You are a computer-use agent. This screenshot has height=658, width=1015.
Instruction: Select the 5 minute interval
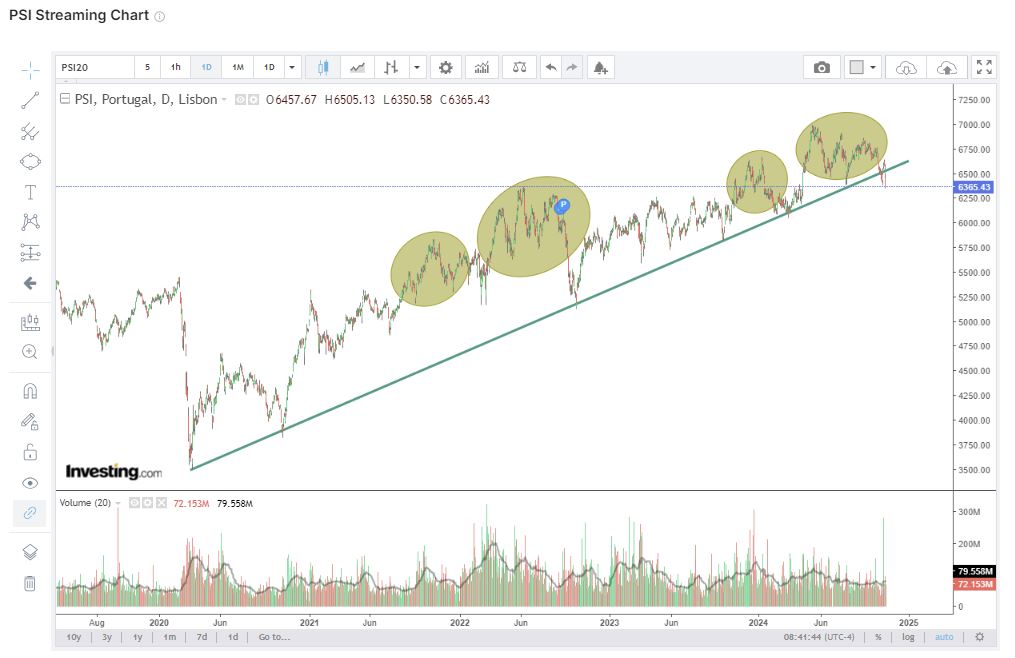(148, 67)
